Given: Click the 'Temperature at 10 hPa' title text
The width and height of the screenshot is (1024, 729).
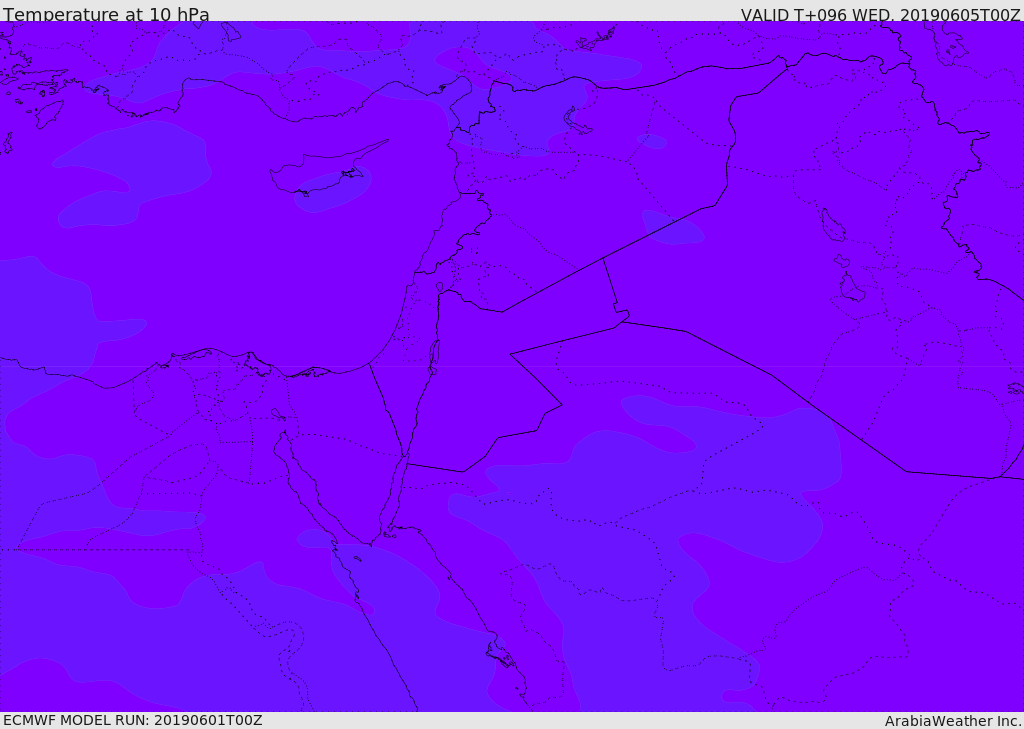Looking at the screenshot, I should coord(106,14).
